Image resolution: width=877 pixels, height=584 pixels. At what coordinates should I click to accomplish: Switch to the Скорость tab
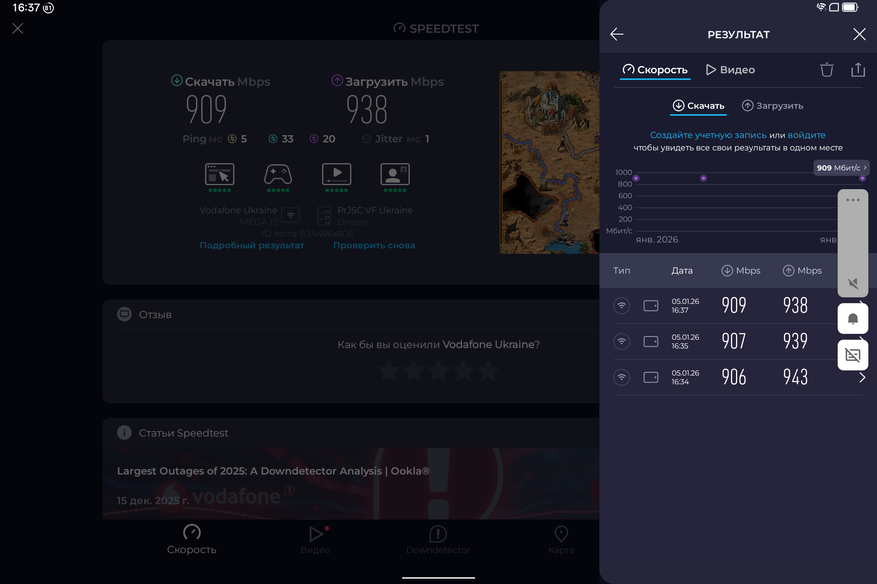[x=655, y=70]
